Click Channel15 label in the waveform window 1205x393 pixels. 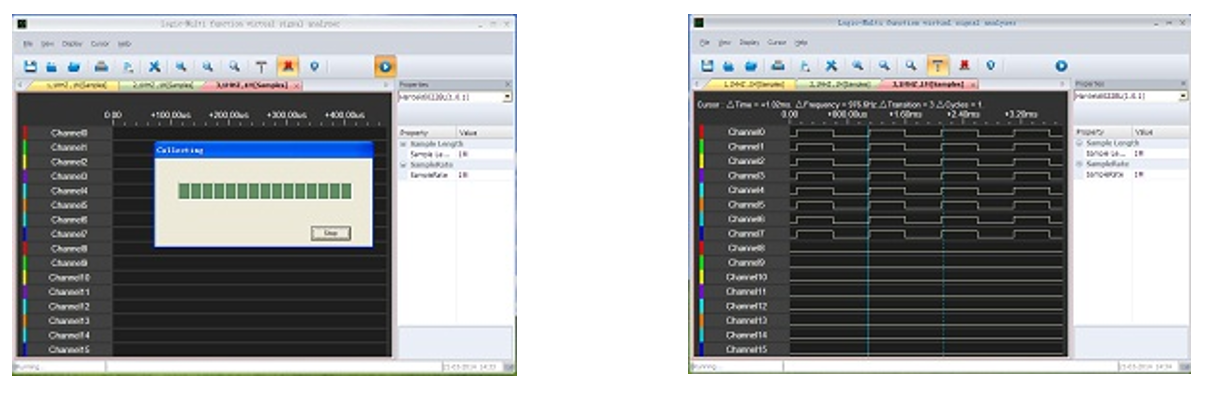coord(746,349)
